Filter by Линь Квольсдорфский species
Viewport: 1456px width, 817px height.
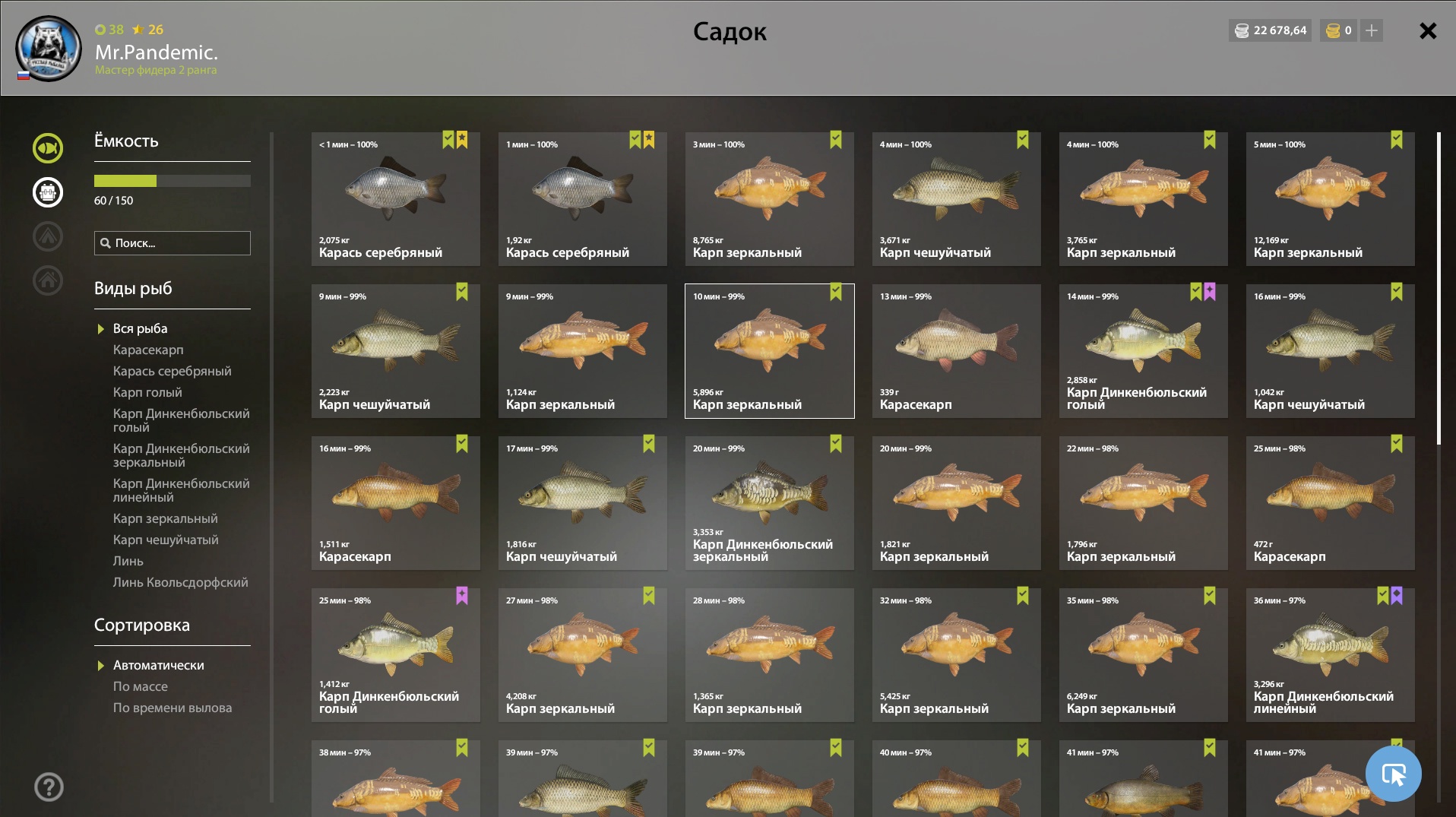click(x=181, y=582)
